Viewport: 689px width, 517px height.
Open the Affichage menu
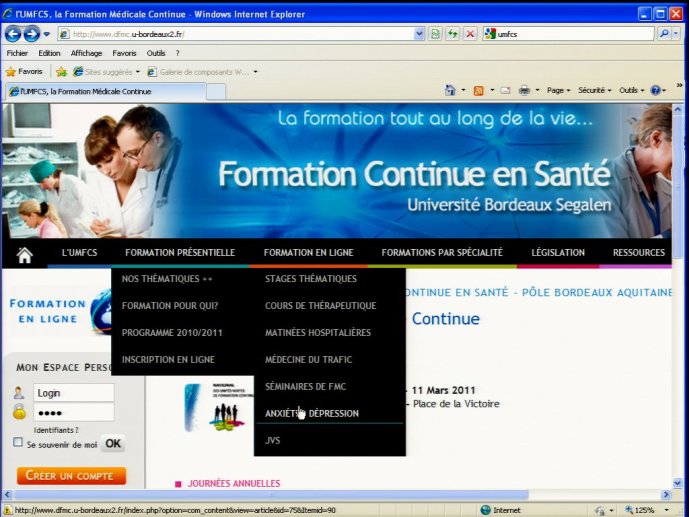pyautogui.click(x=87, y=53)
